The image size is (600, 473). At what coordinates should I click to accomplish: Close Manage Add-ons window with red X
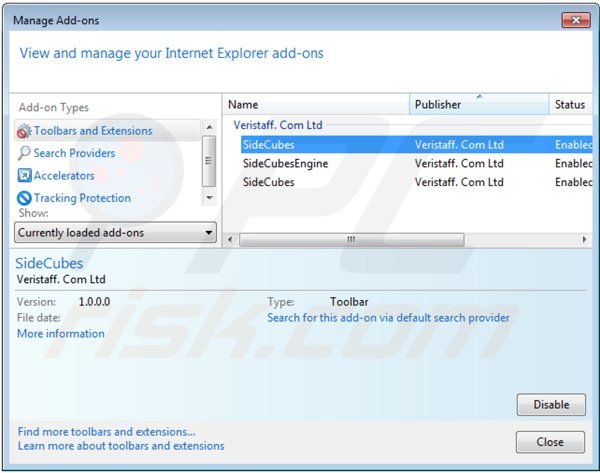click(x=576, y=20)
